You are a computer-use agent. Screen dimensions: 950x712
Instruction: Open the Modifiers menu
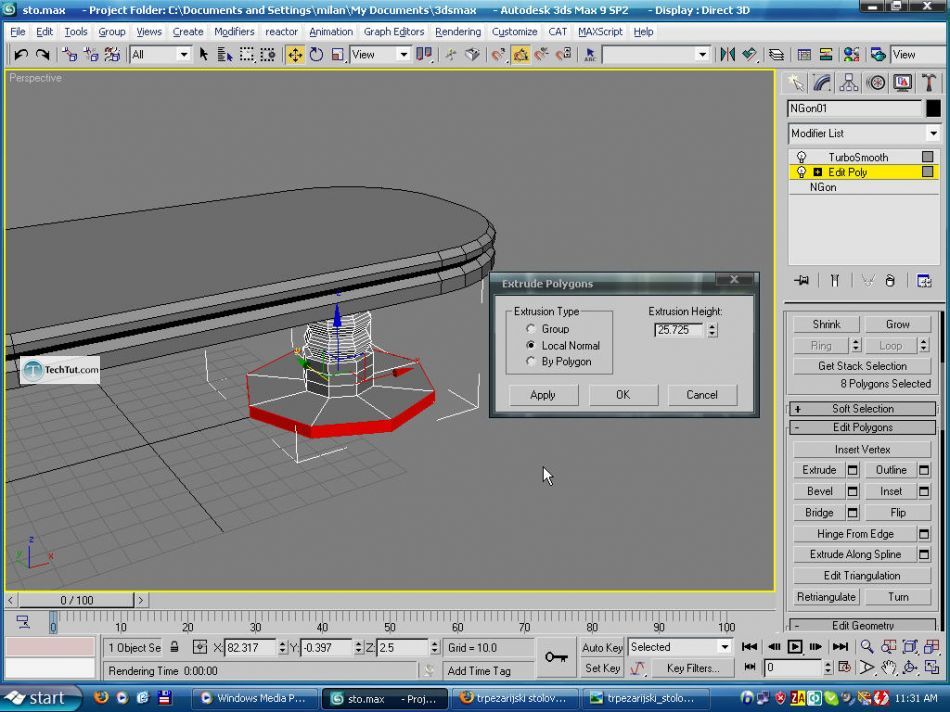[x=234, y=32]
